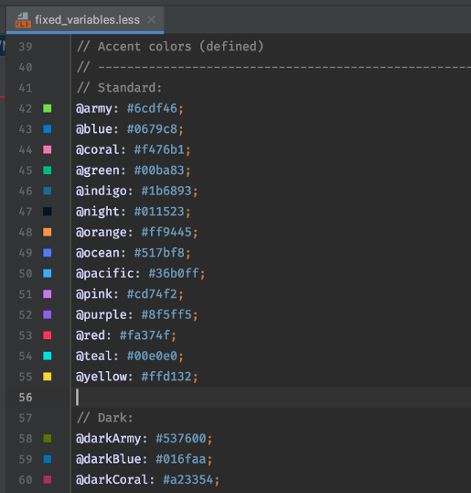Place cursor on hex value #ff9445
This screenshot has height=493, width=471.
[x=167, y=232]
